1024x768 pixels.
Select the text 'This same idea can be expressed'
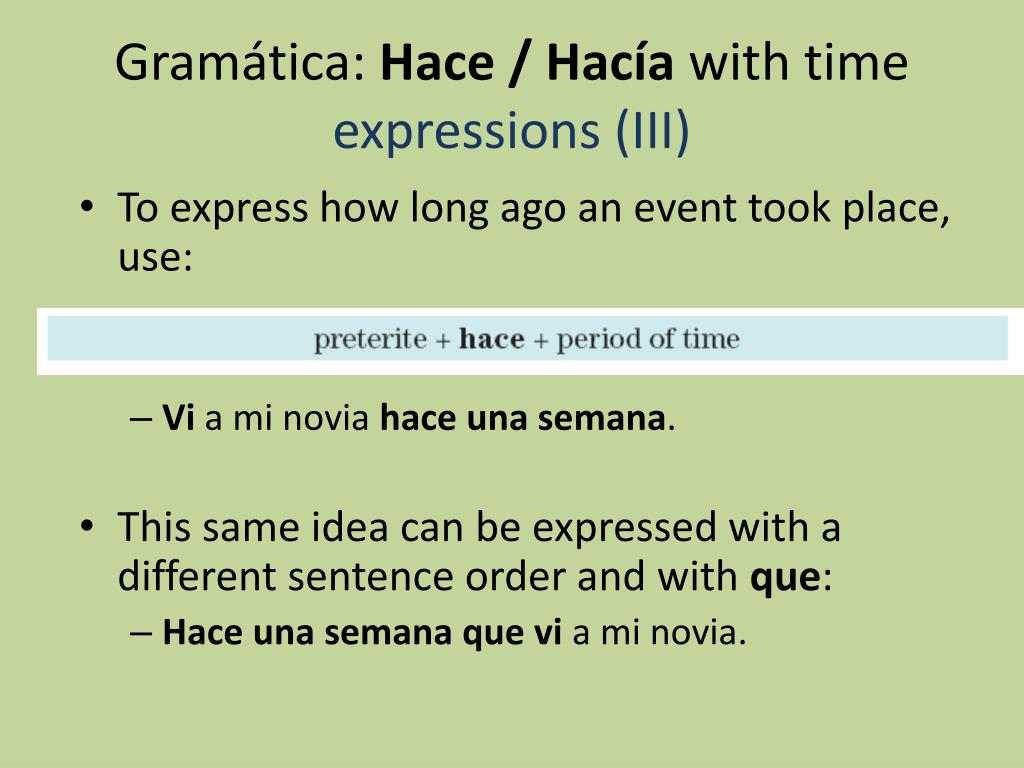click(x=417, y=528)
